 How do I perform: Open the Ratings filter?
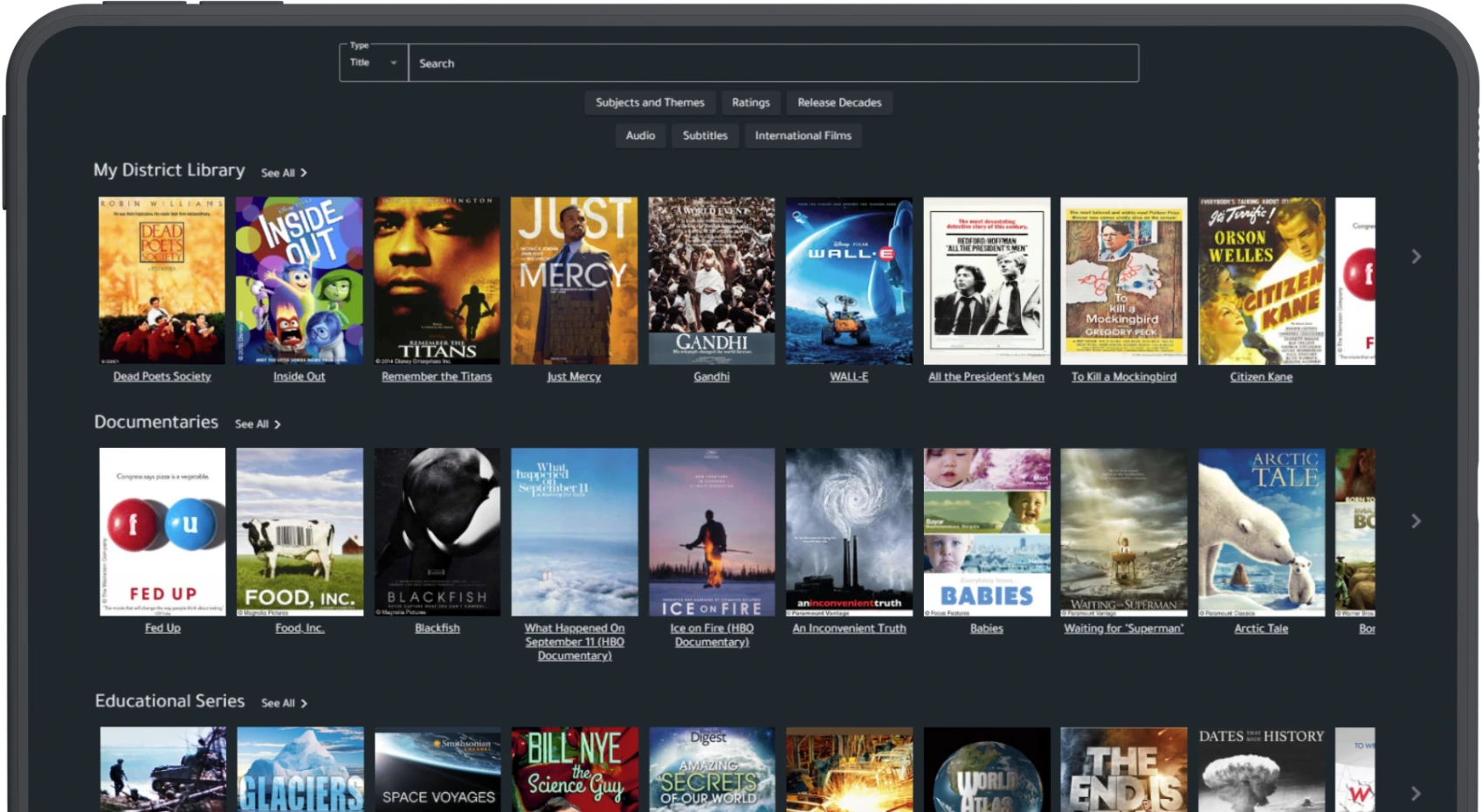751,102
